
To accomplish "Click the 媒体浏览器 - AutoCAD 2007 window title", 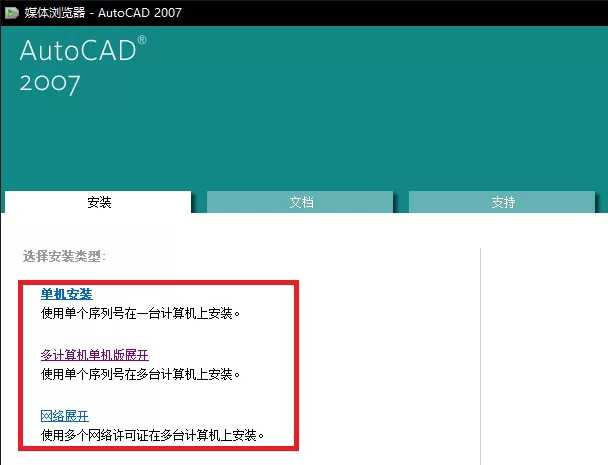I will click(x=103, y=13).
